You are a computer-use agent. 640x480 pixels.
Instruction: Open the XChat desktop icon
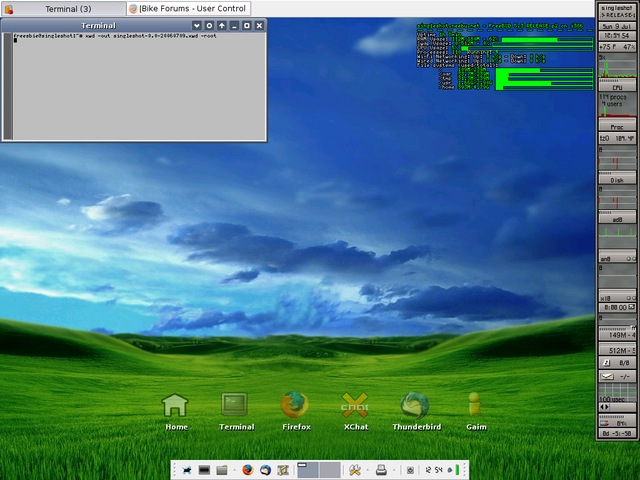(355, 411)
